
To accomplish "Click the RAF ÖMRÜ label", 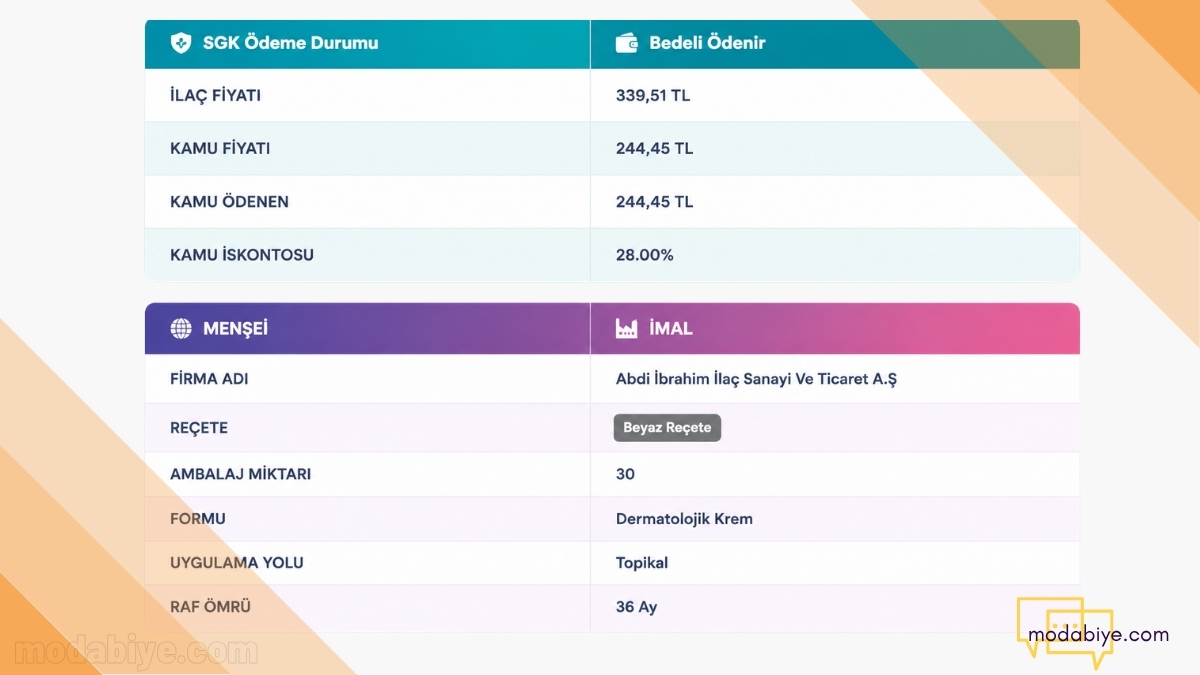I will tap(210, 607).
